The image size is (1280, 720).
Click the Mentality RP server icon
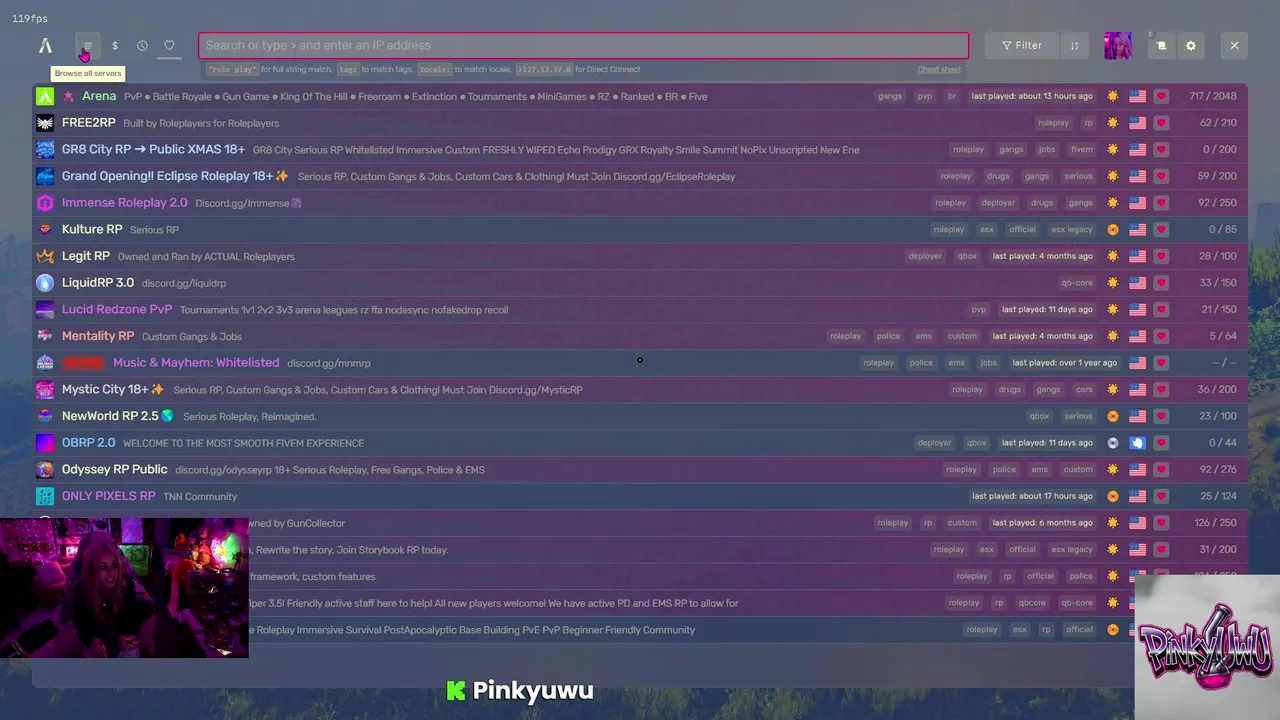click(x=45, y=336)
